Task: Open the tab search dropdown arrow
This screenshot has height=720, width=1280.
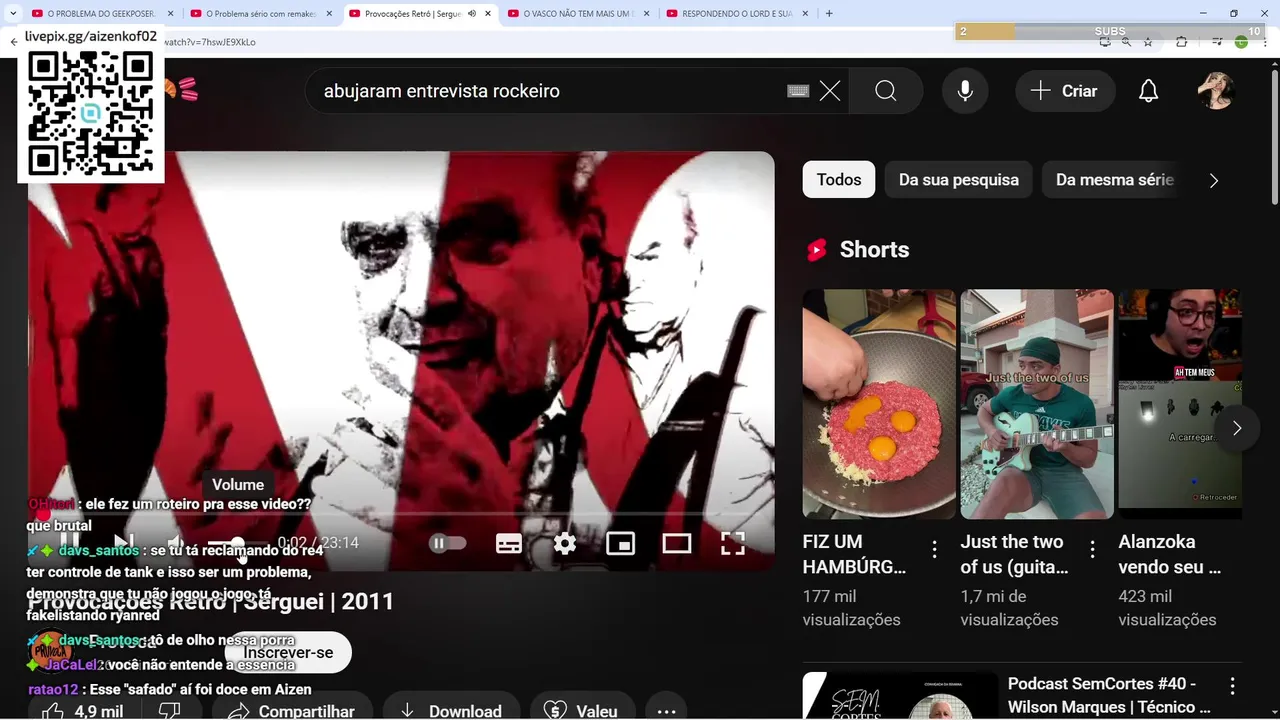Action: coord(13,14)
